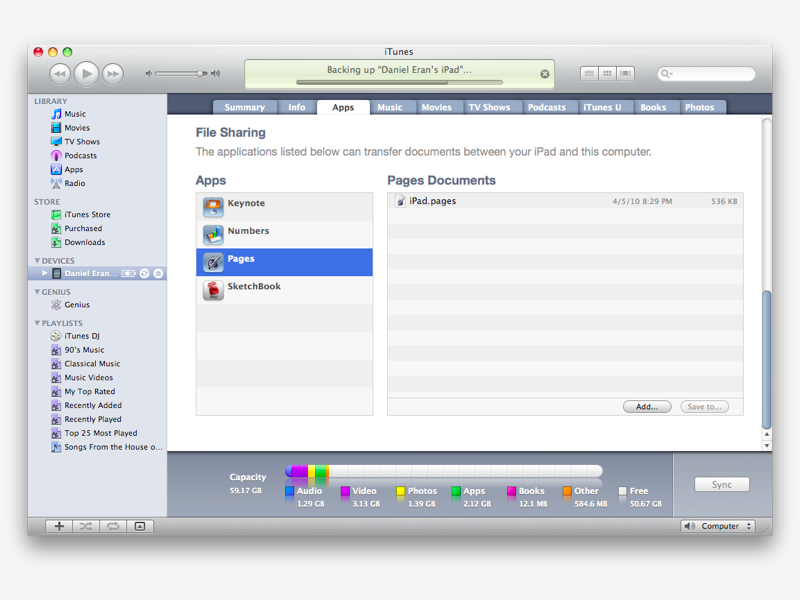800x600 pixels.
Task: Select Keynote in File Sharing apps
Action: click(x=285, y=207)
